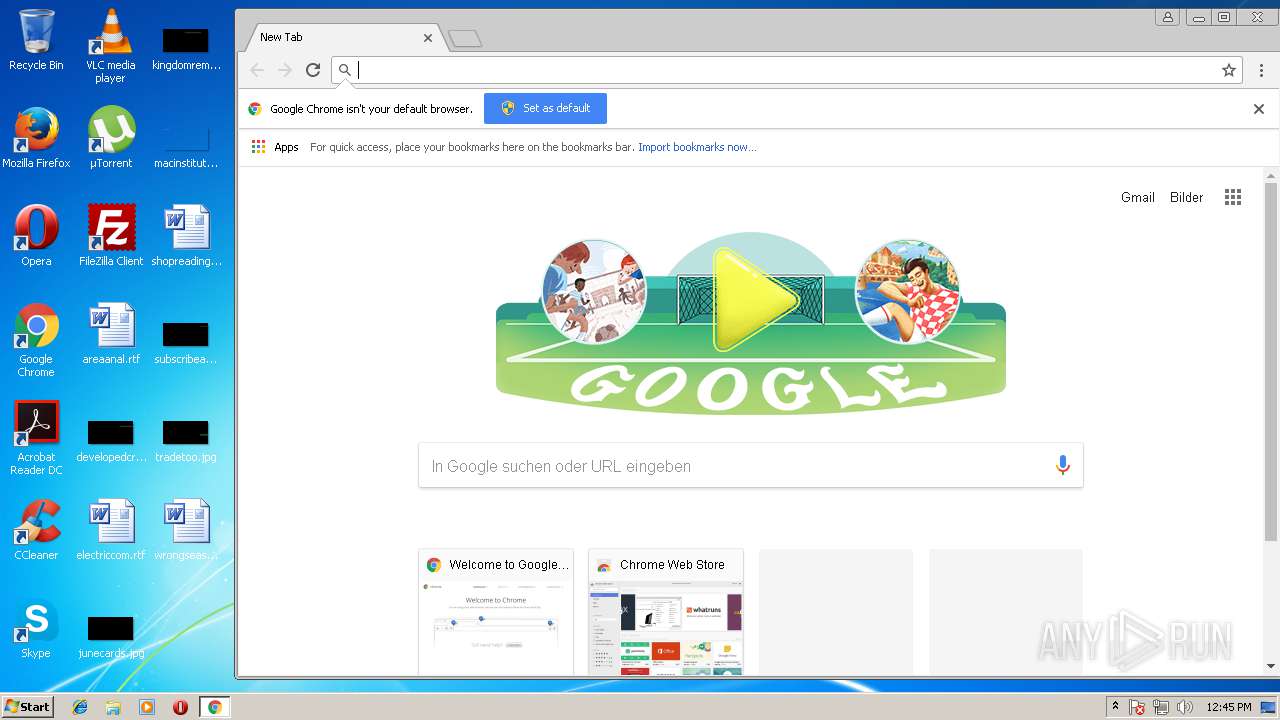1280x720 pixels.
Task: Open the Opera desktop shortcut
Action: click(x=36, y=236)
